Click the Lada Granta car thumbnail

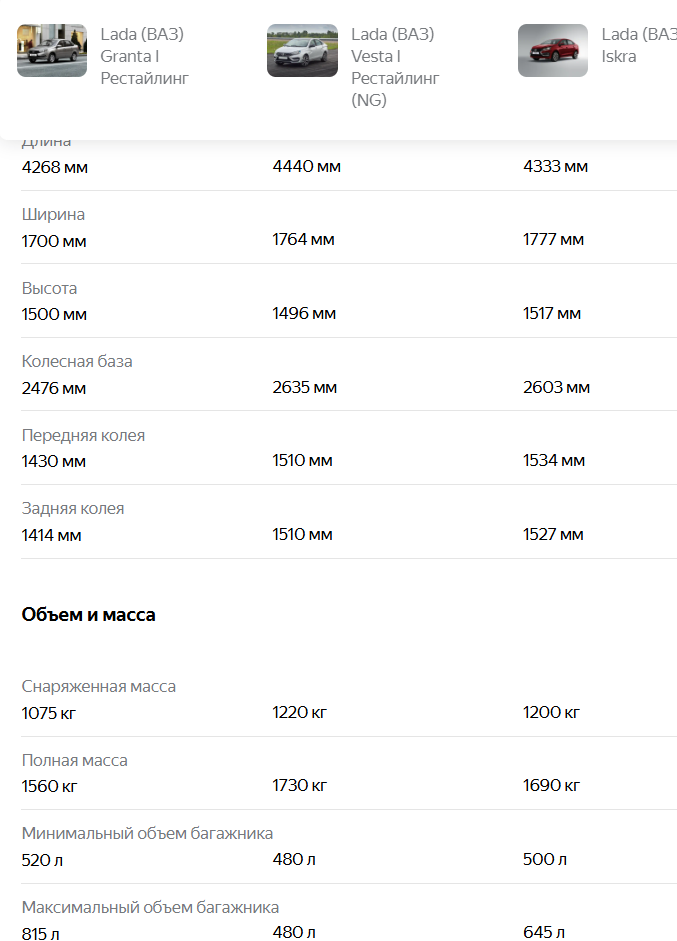pos(52,51)
